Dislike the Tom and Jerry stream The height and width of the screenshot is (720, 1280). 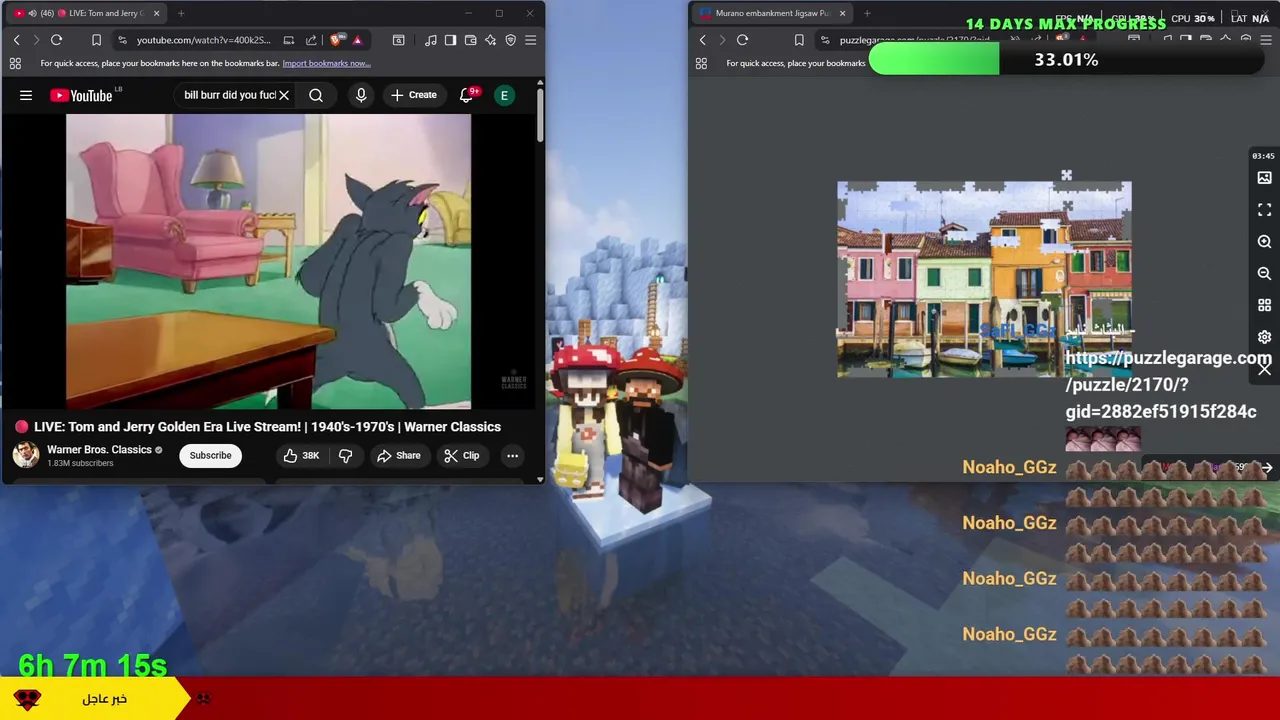point(346,456)
